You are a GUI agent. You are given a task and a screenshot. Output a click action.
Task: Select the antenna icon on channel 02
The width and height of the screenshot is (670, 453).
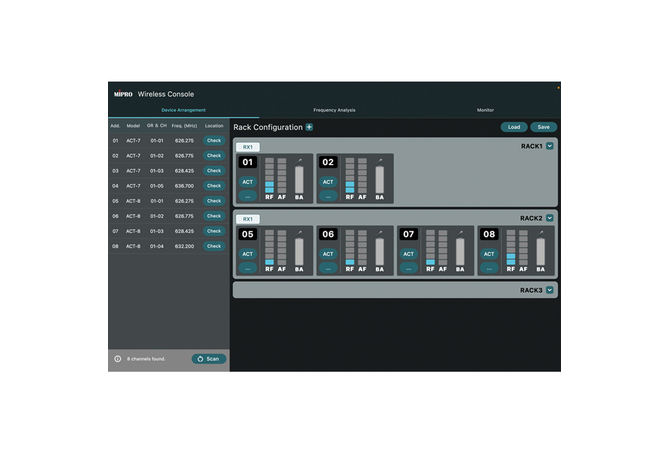coord(380,159)
